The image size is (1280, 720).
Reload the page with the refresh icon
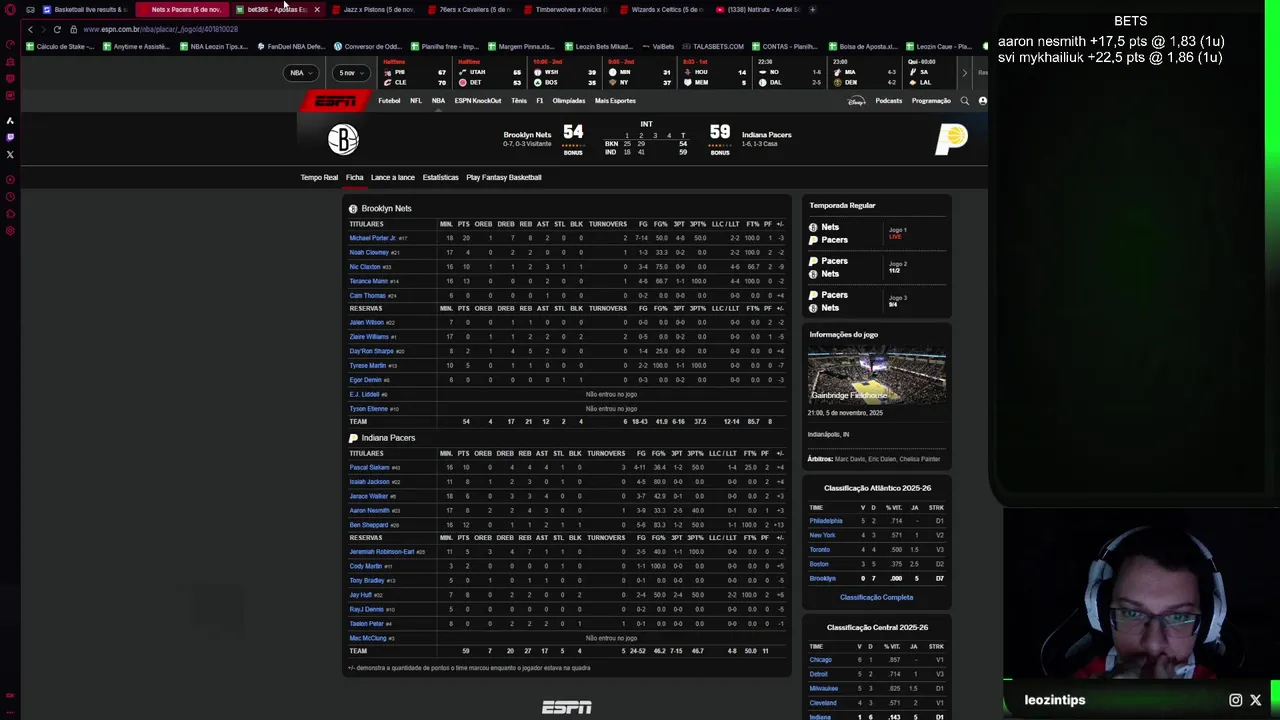[x=57, y=29]
